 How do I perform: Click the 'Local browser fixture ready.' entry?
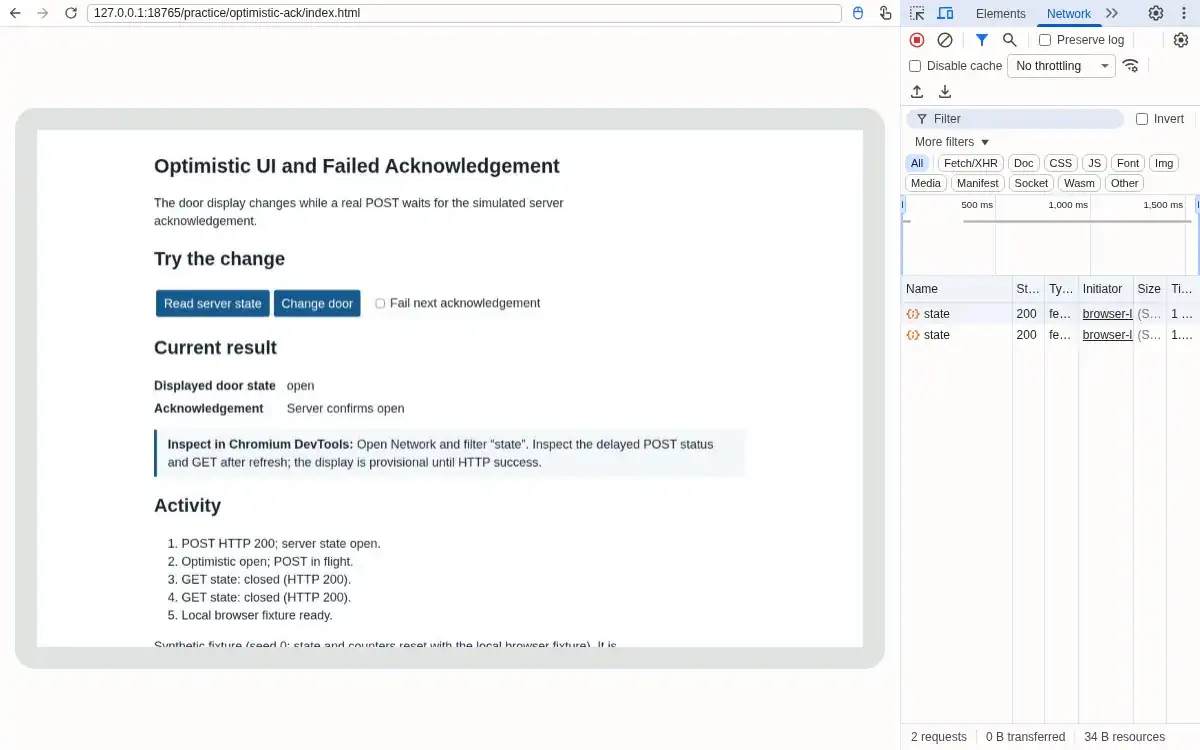[257, 615]
